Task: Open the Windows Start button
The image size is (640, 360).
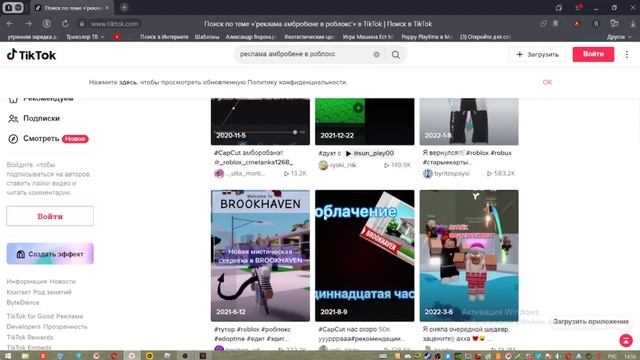Action: tap(7, 356)
